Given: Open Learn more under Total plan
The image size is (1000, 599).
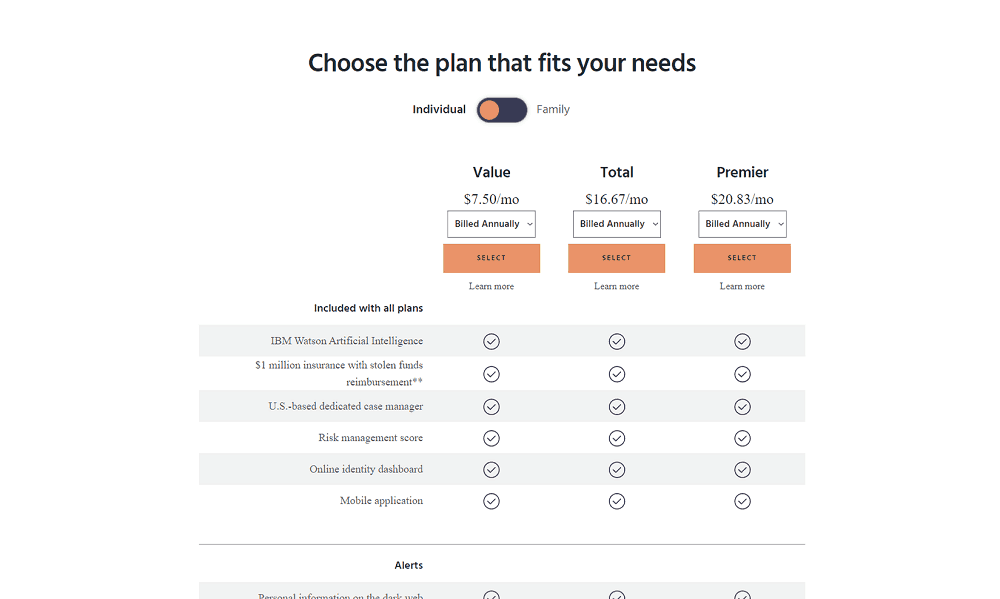Looking at the screenshot, I should point(616,286).
